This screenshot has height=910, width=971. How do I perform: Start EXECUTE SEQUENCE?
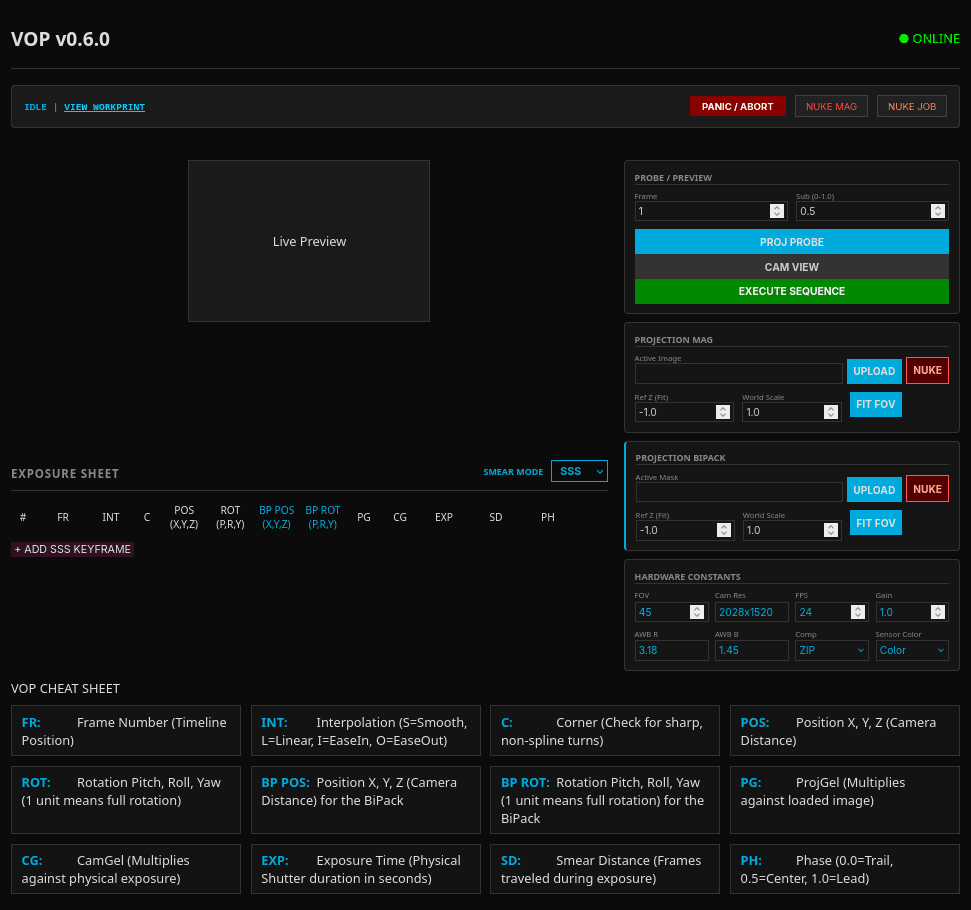pos(791,291)
